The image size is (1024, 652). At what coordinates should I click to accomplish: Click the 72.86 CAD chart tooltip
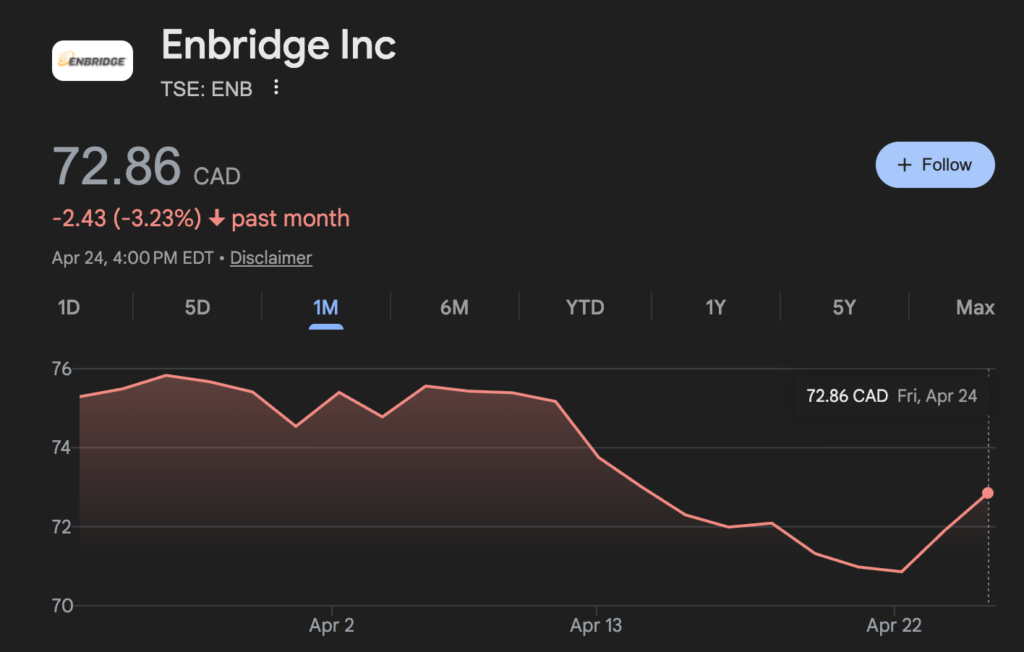click(891, 396)
